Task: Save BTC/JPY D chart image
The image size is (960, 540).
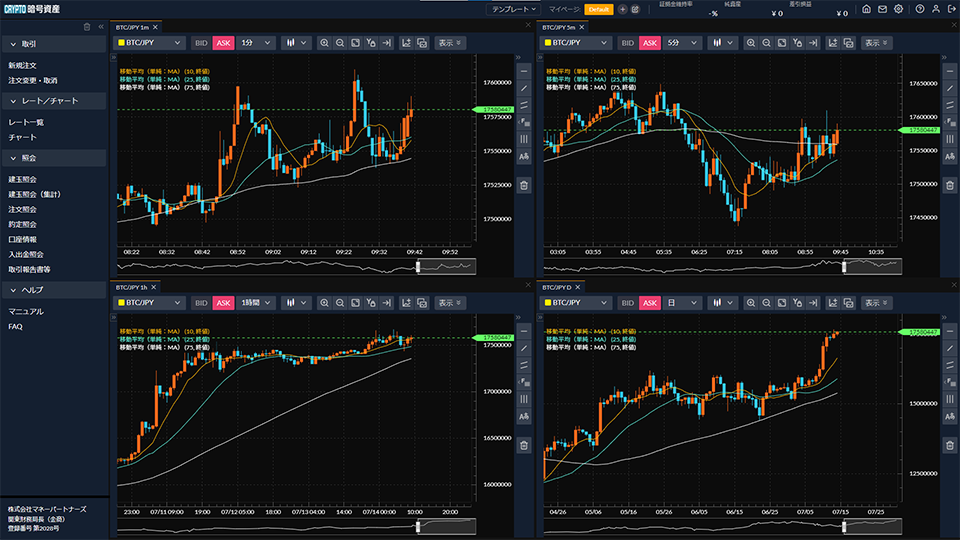Action: pyautogui.click(x=849, y=303)
